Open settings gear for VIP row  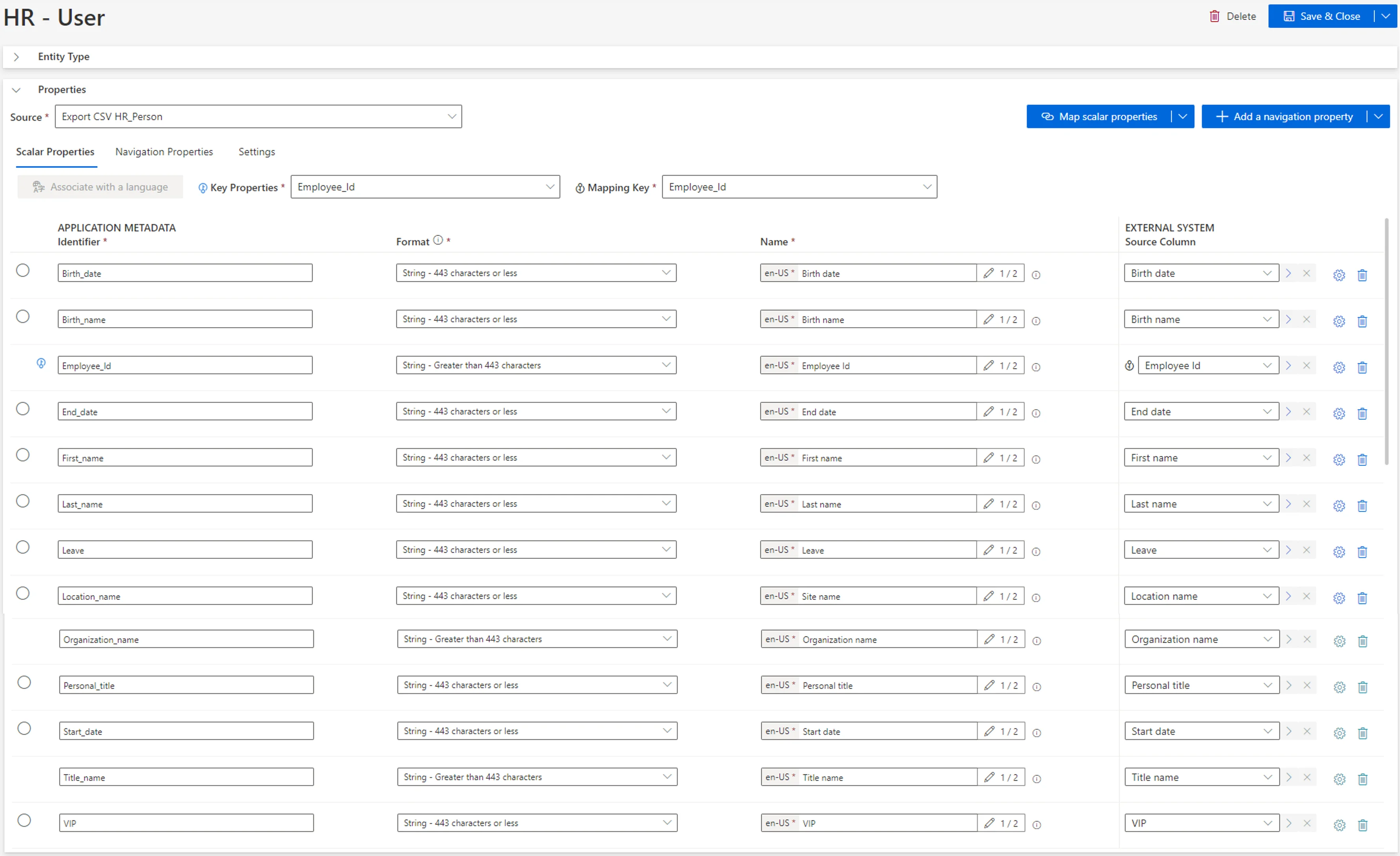(1339, 825)
